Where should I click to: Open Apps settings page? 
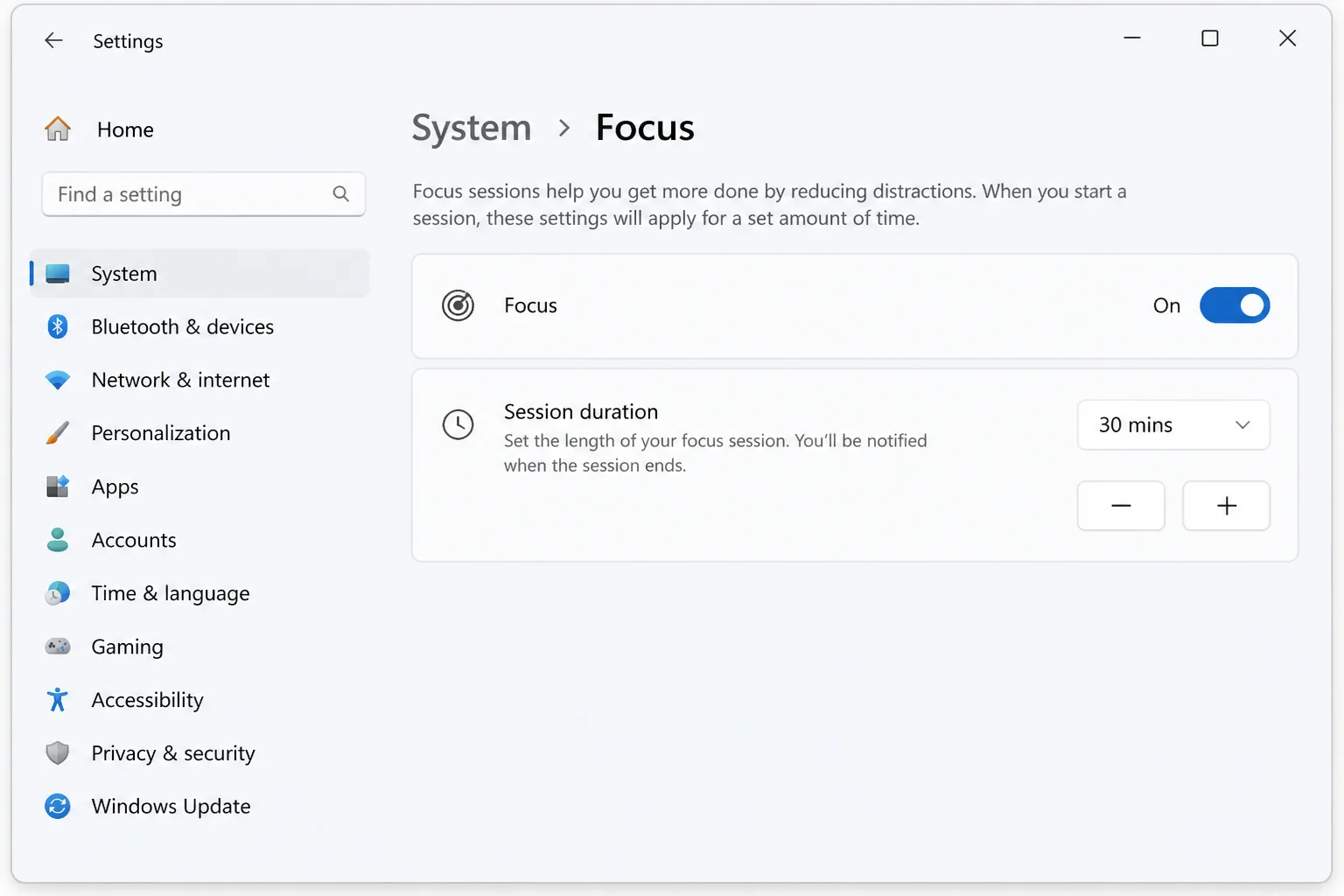point(199,486)
